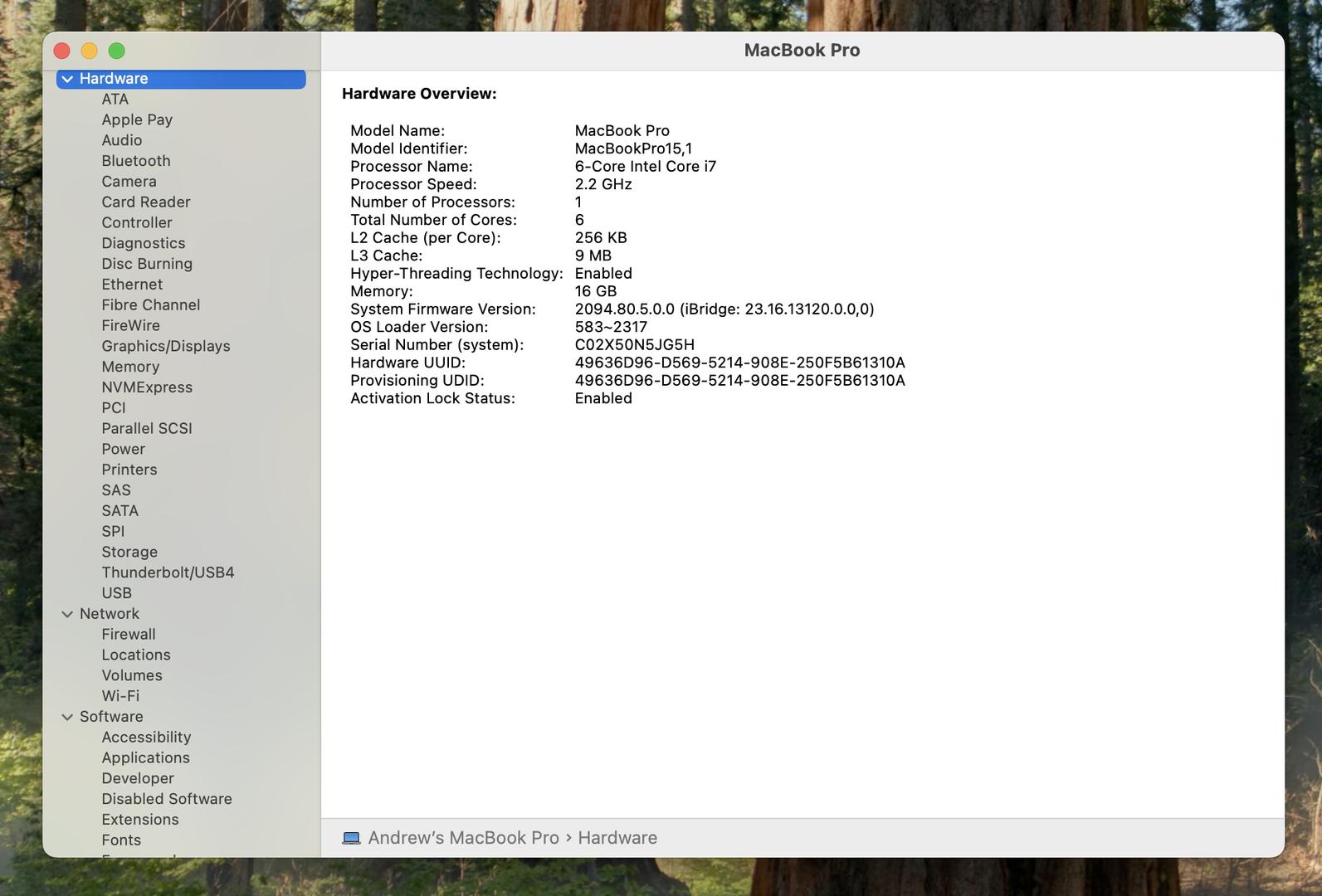Click the Hardware UUID value

point(740,363)
